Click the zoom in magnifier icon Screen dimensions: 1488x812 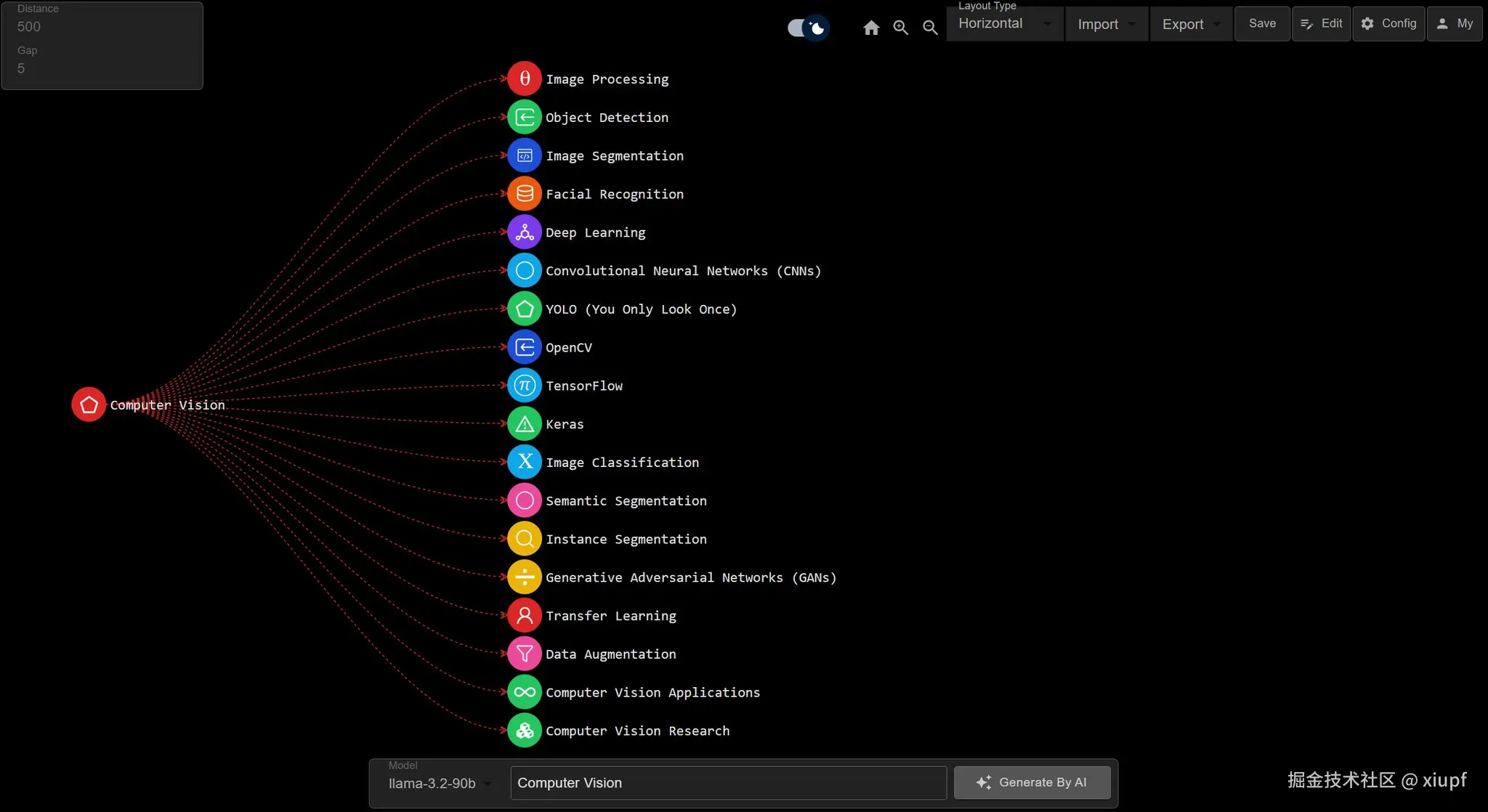click(x=900, y=28)
